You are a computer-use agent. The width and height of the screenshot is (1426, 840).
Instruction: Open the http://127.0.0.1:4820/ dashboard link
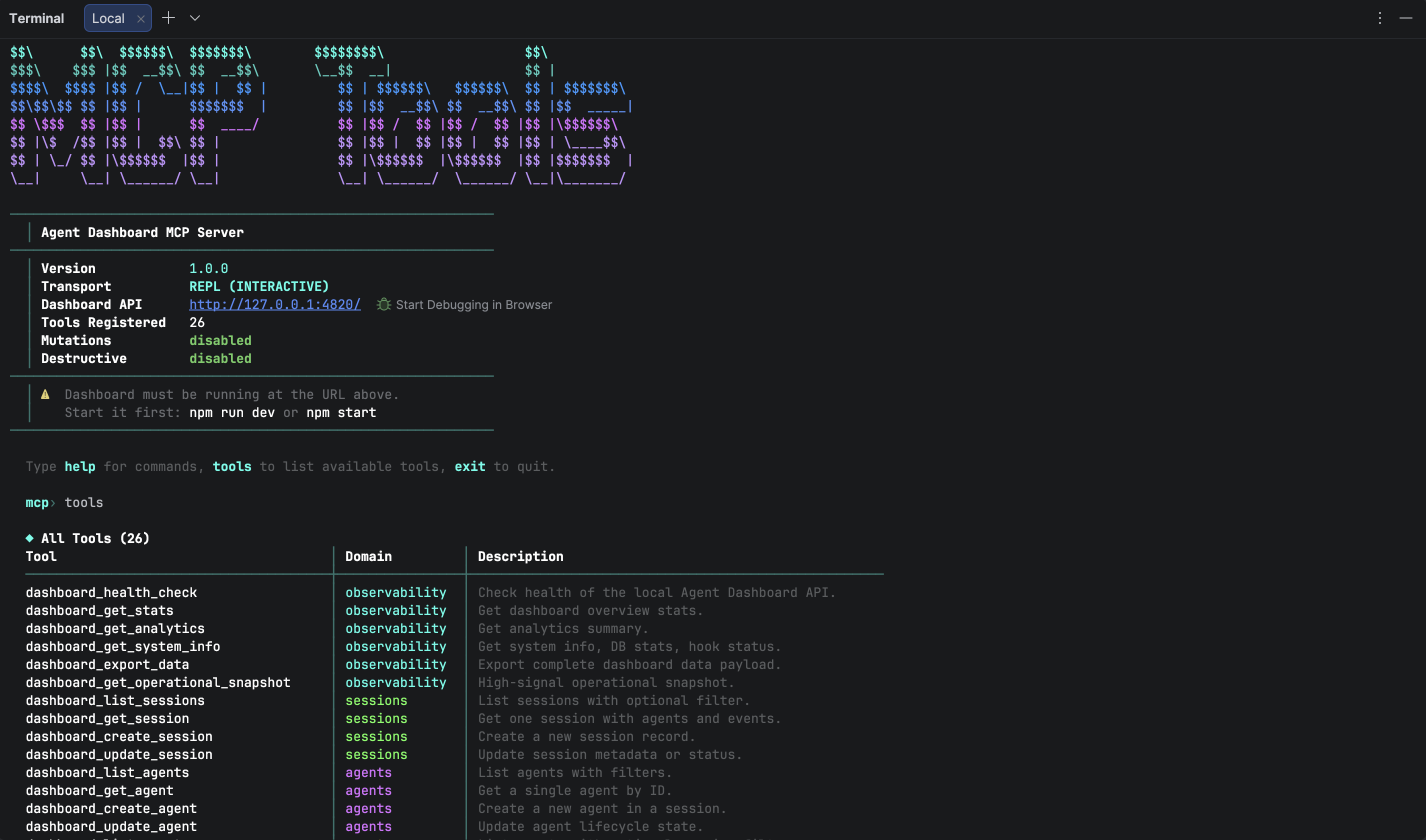click(x=274, y=304)
